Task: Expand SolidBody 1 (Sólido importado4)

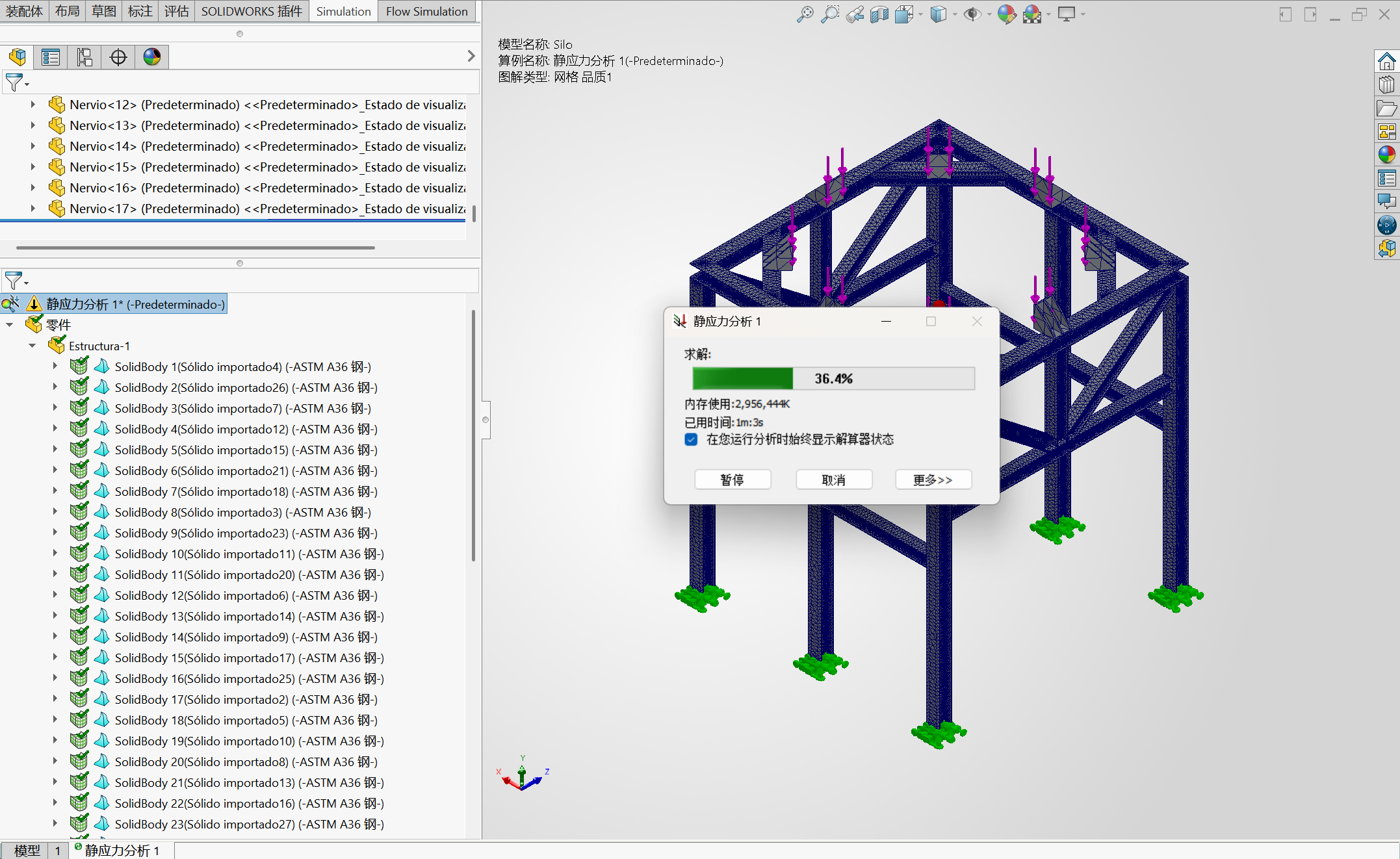Action: tap(55, 366)
